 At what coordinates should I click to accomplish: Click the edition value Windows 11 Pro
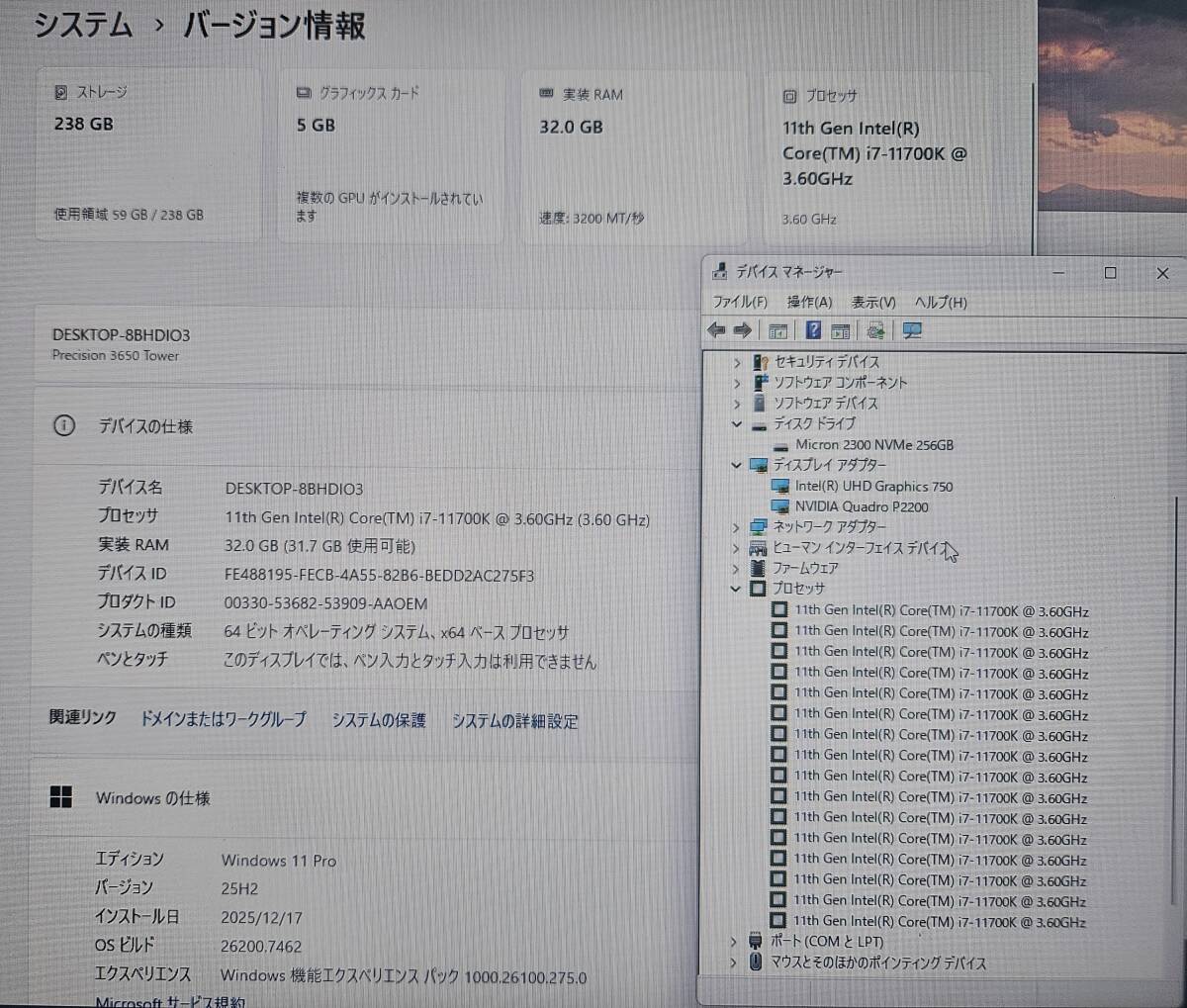(x=279, y=861)
